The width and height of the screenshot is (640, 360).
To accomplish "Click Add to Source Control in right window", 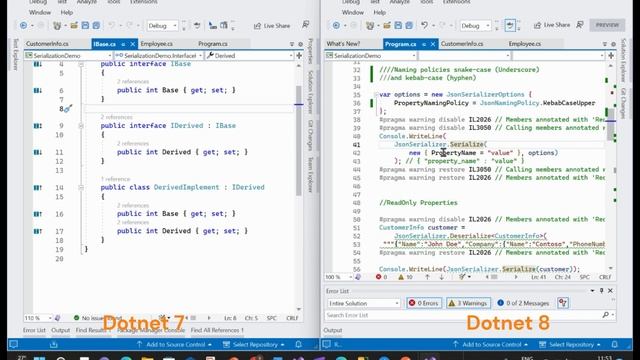I will point(491,344).
